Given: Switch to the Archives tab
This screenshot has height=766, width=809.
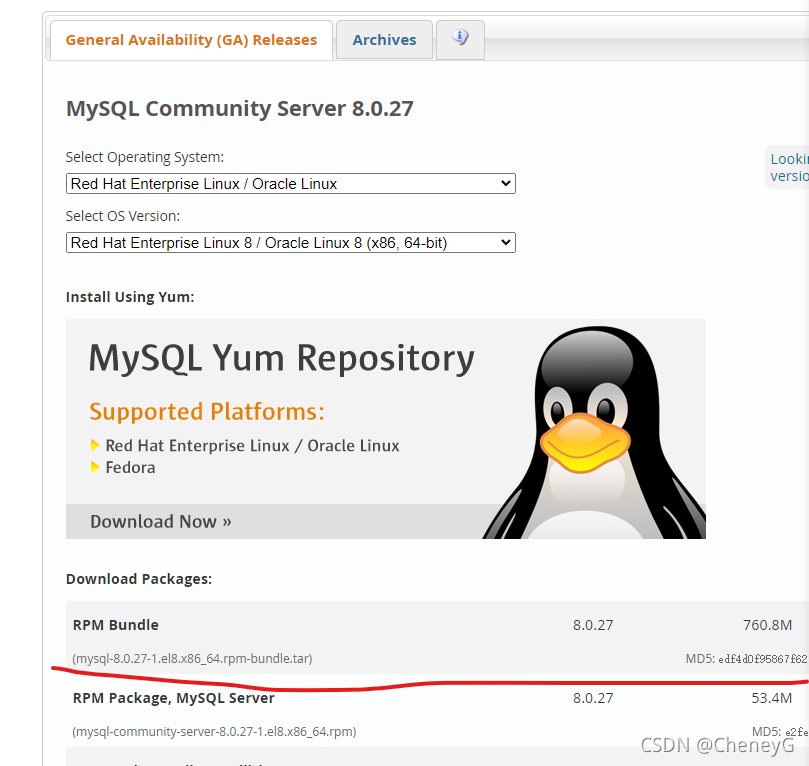Looking at the screenshot, I should [x=384, y=40].
